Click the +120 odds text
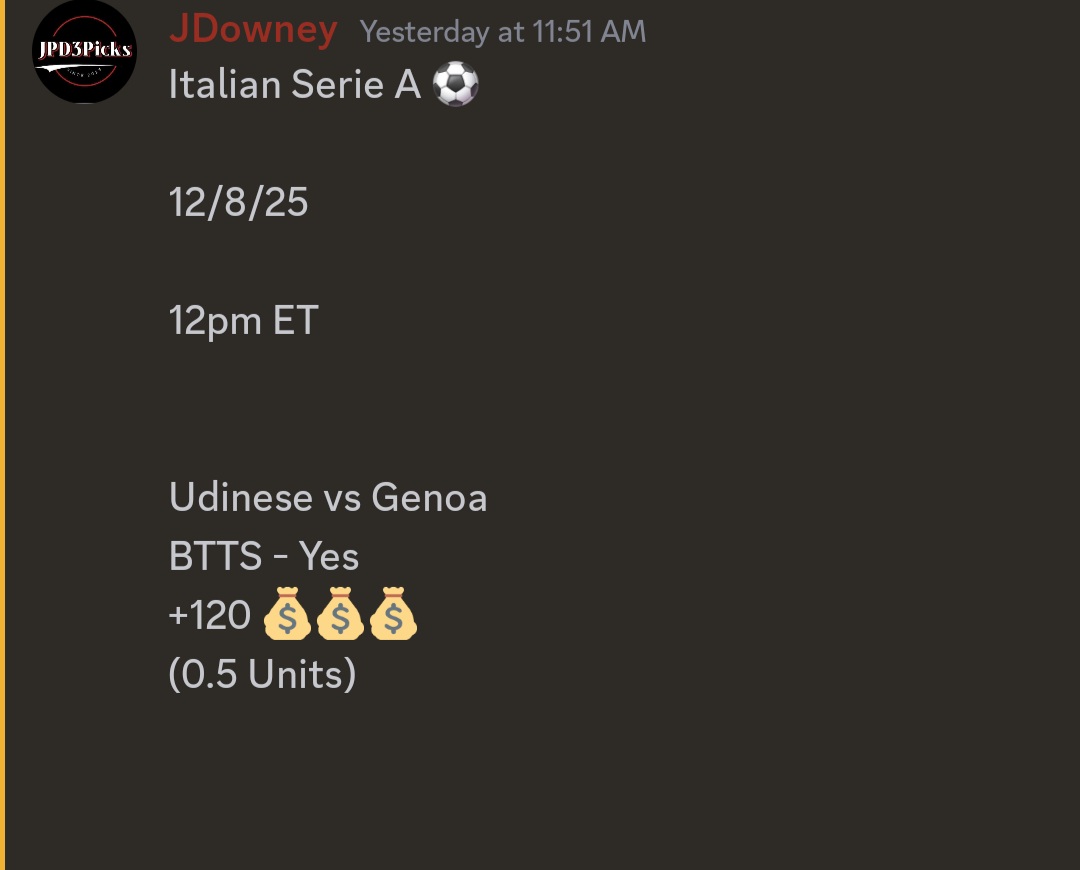The height and width of the screenshot is (870, 1080). point(210,616)
